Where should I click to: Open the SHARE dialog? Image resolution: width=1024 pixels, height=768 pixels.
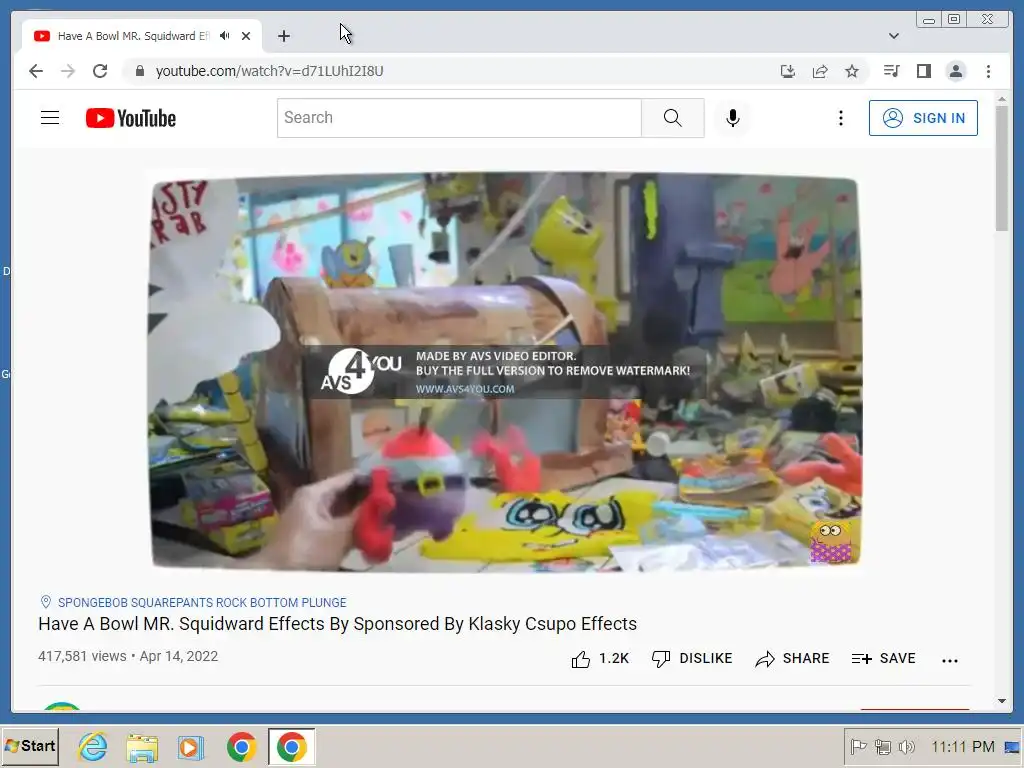[792, 659]
